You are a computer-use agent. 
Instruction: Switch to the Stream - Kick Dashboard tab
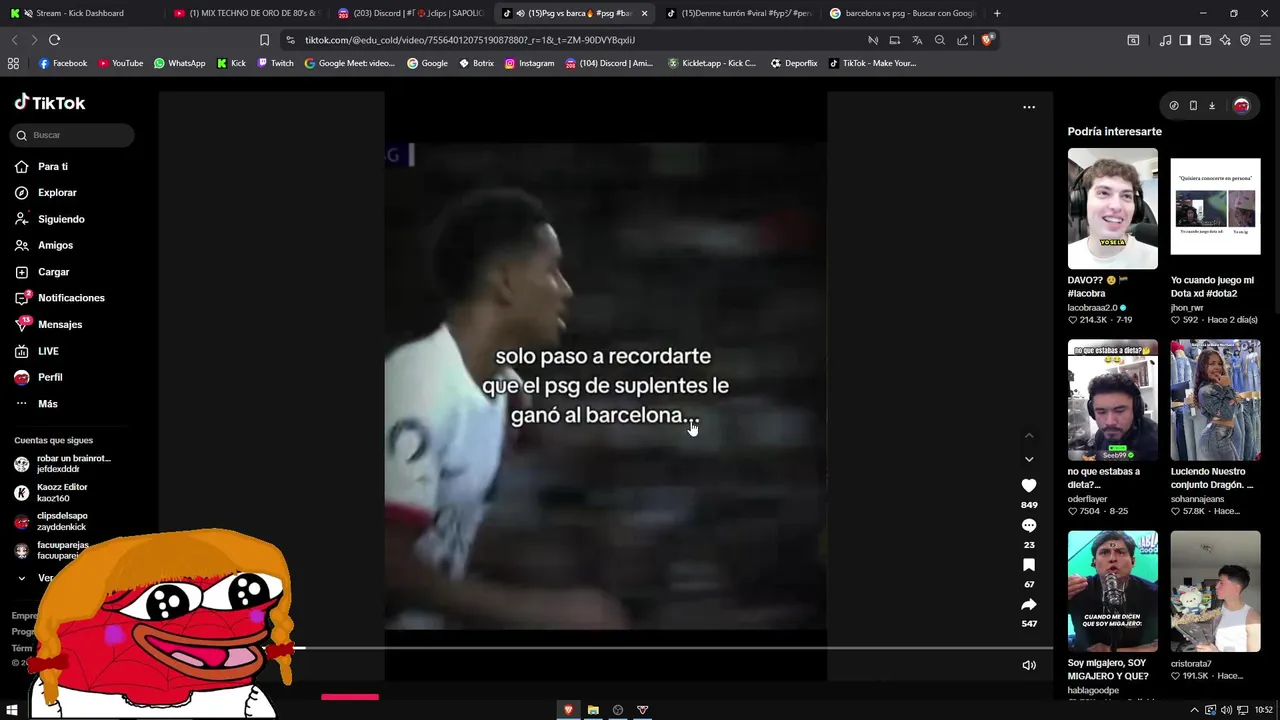pos(80,13)
